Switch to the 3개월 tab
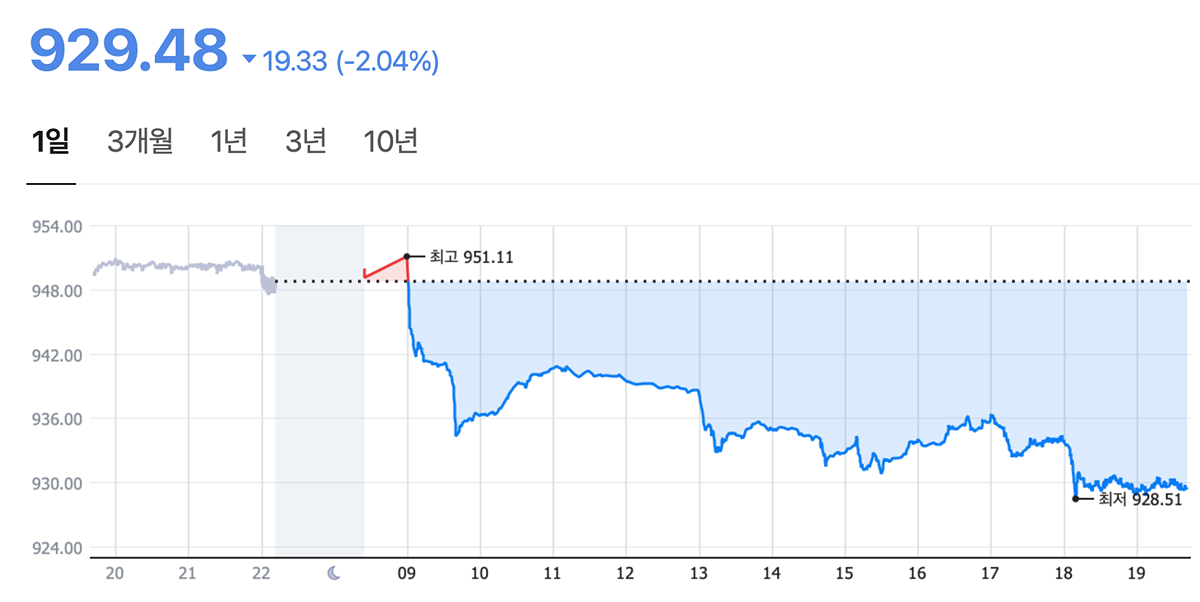The image size is (1200, 602). tap(140, 142)
